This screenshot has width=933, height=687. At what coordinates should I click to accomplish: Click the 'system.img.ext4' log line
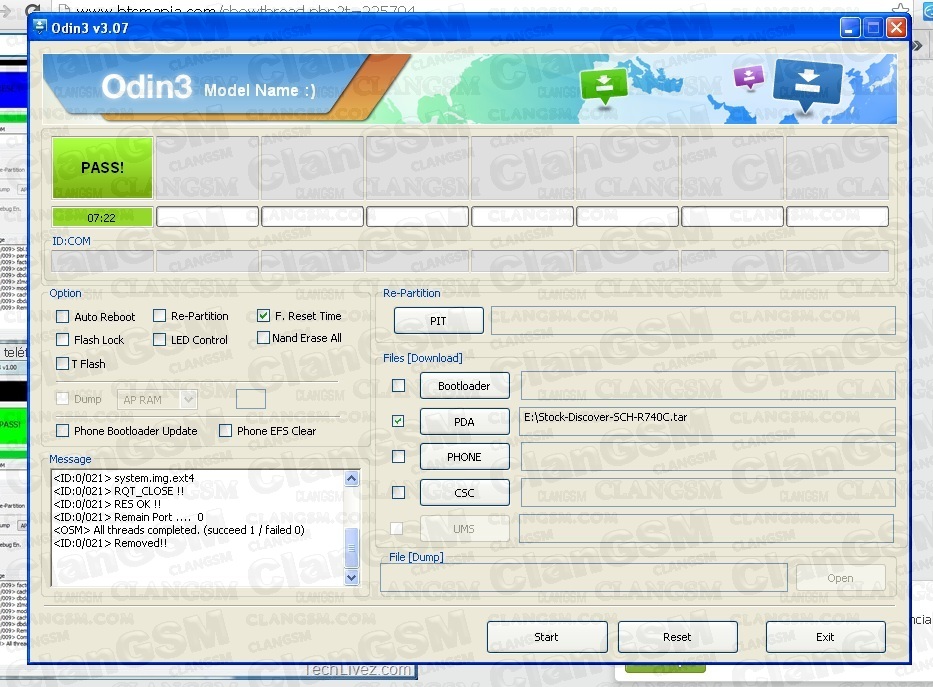(124, 478)
